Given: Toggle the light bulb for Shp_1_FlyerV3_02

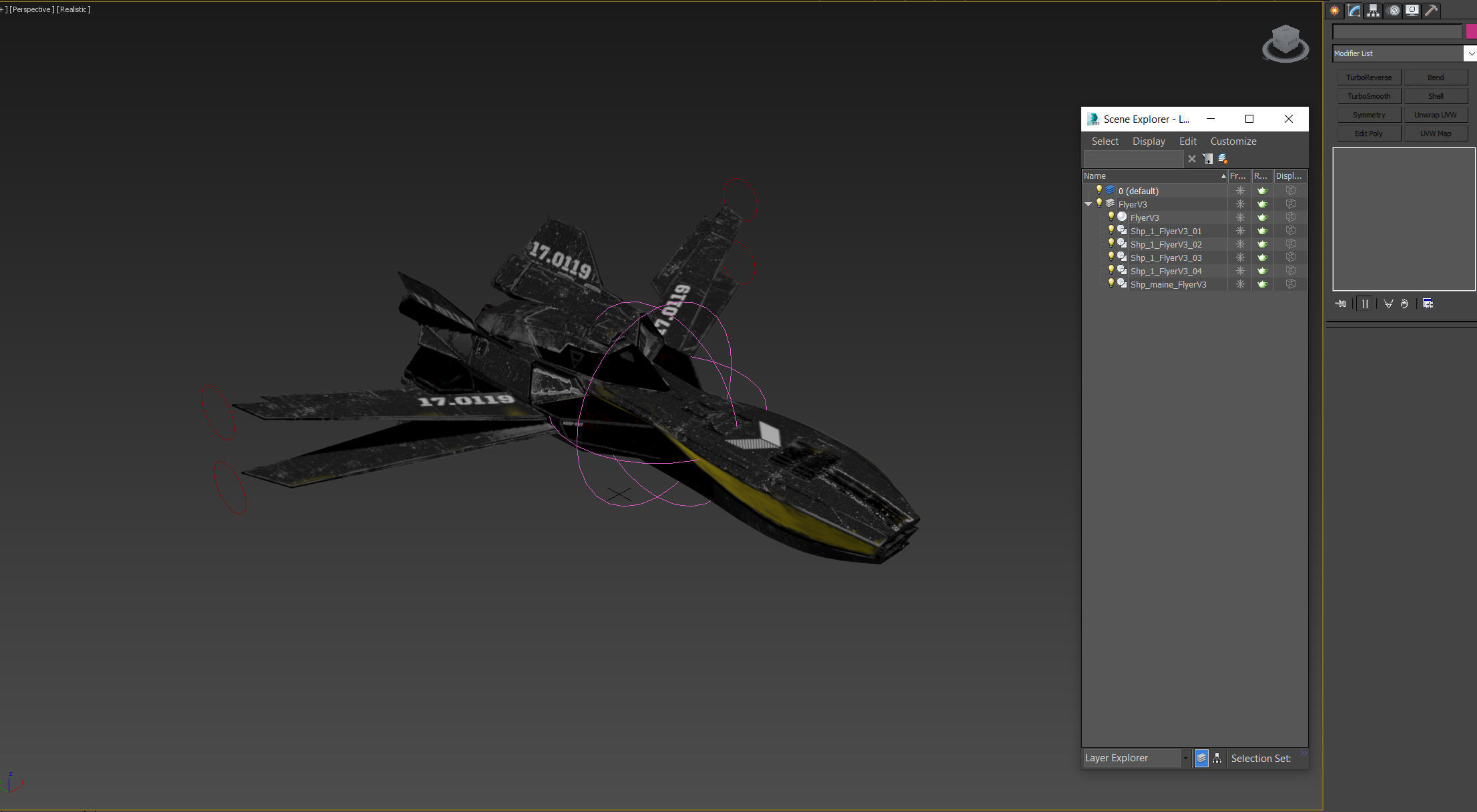Looking at the screenshot, I should [x=1111, y=244].
